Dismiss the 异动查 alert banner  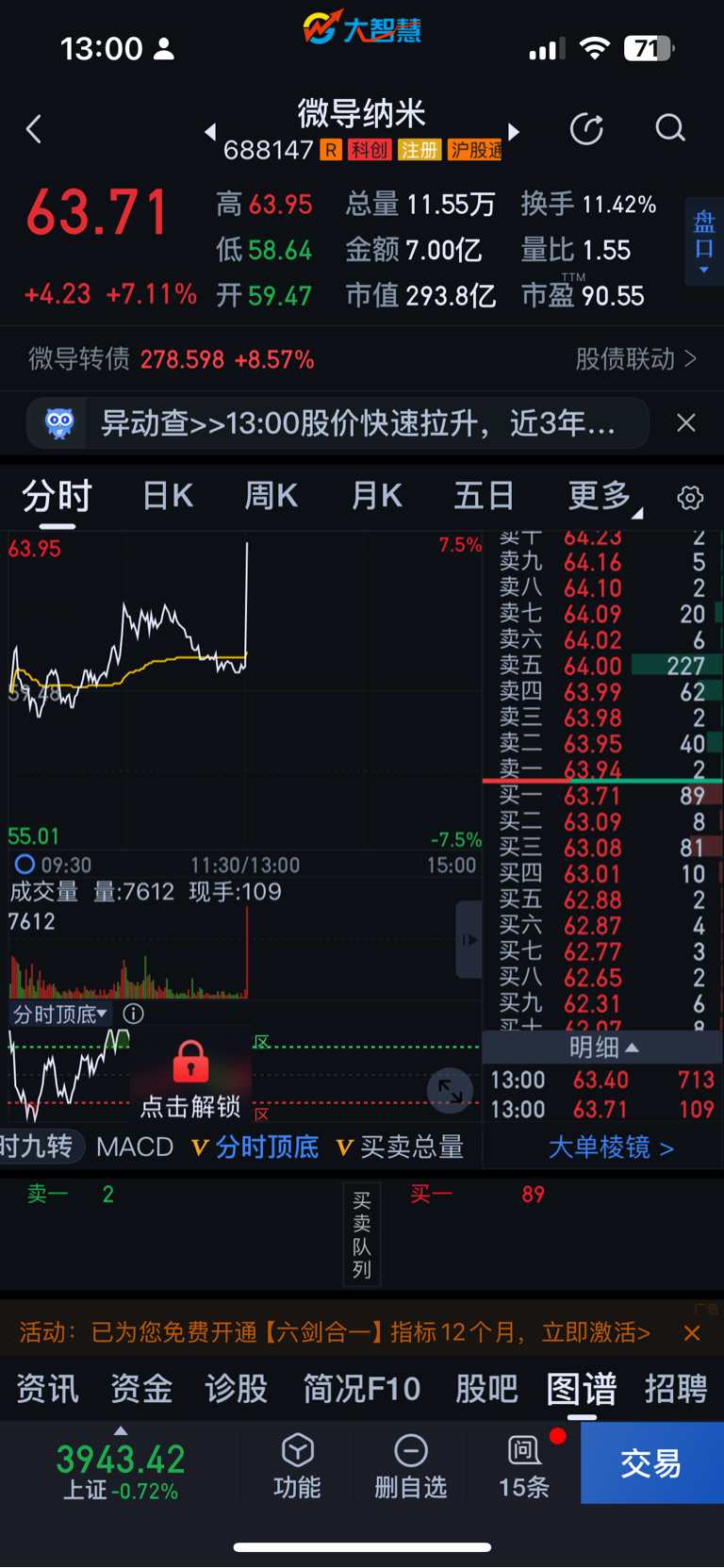point(686,423)
